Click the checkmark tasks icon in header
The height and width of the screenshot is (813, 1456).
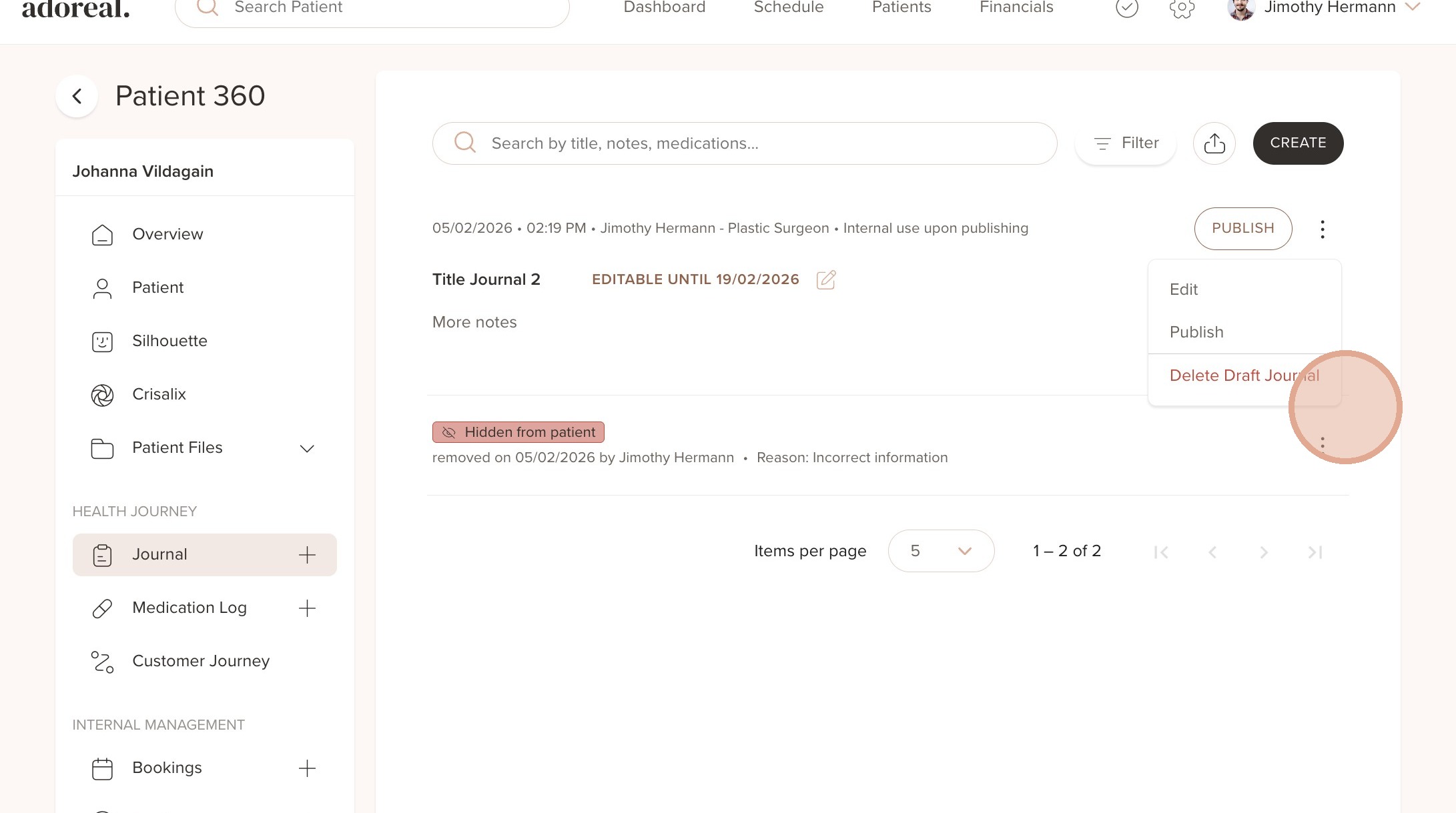point(1126,8)
